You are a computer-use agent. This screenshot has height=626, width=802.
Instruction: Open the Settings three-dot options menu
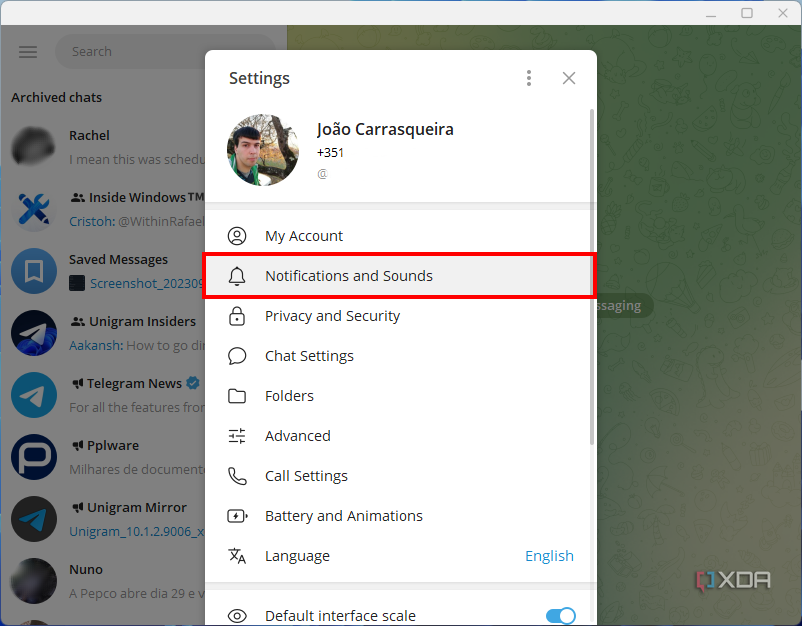tap(529, 77)
